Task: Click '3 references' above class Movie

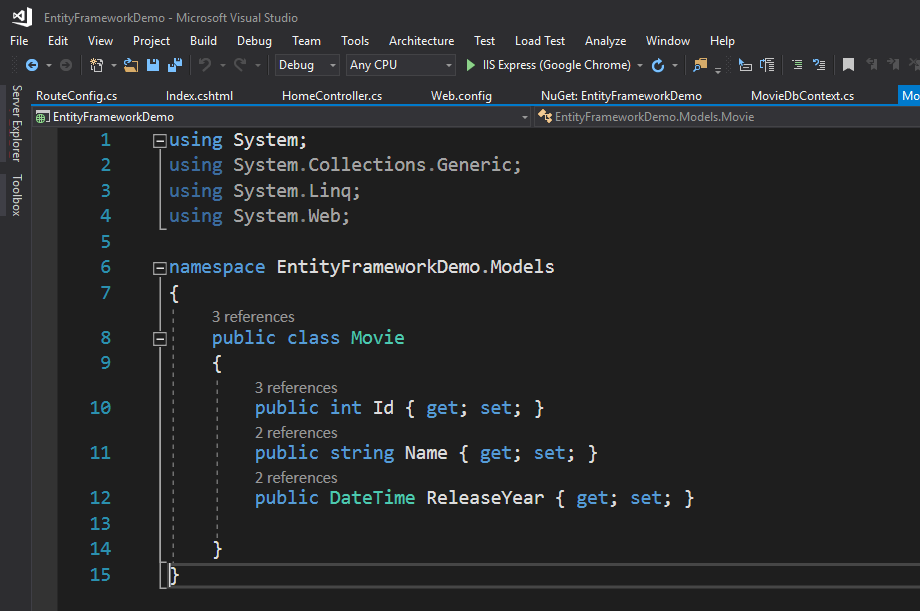Action: [253, 317]
